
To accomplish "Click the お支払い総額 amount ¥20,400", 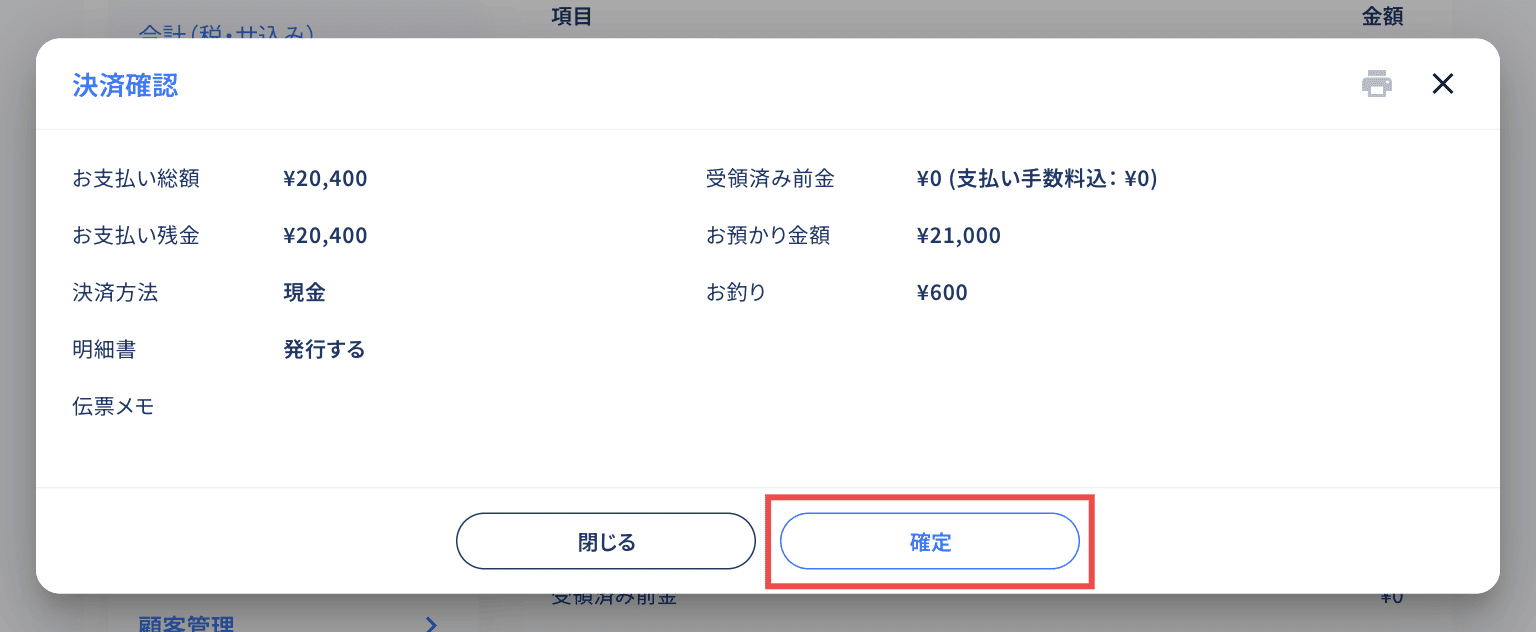I will 325,178.
